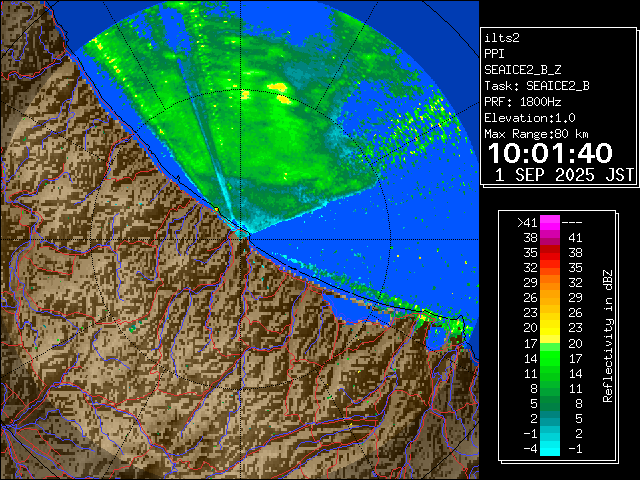640x480 pixels.
Task: Click the vertical Reflectivity in dBZ label
Action: (x=606, y=335)
